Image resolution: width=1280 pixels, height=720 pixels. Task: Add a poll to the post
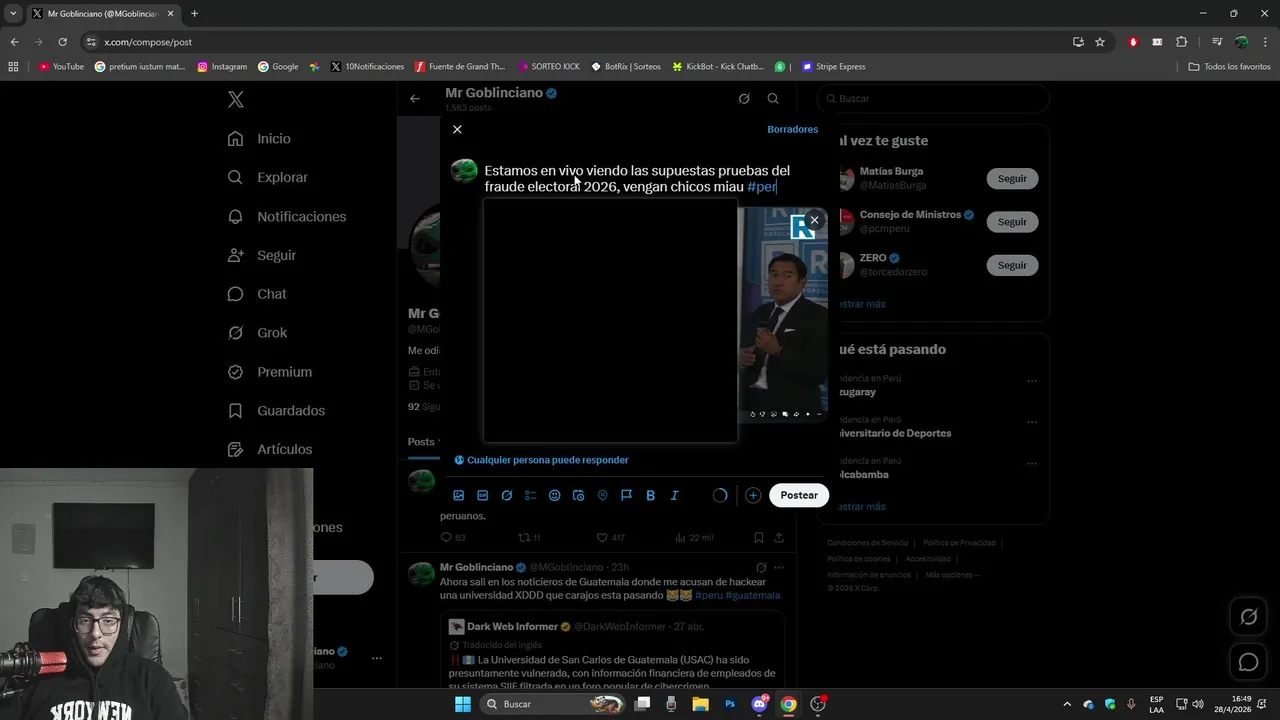pyautogui.click(x=530, y=495)
